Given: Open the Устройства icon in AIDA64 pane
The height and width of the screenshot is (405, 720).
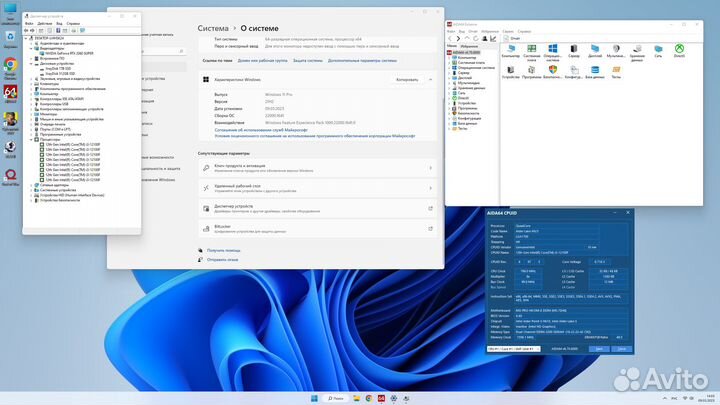Looking at the screenshot, I should (511, 70).
